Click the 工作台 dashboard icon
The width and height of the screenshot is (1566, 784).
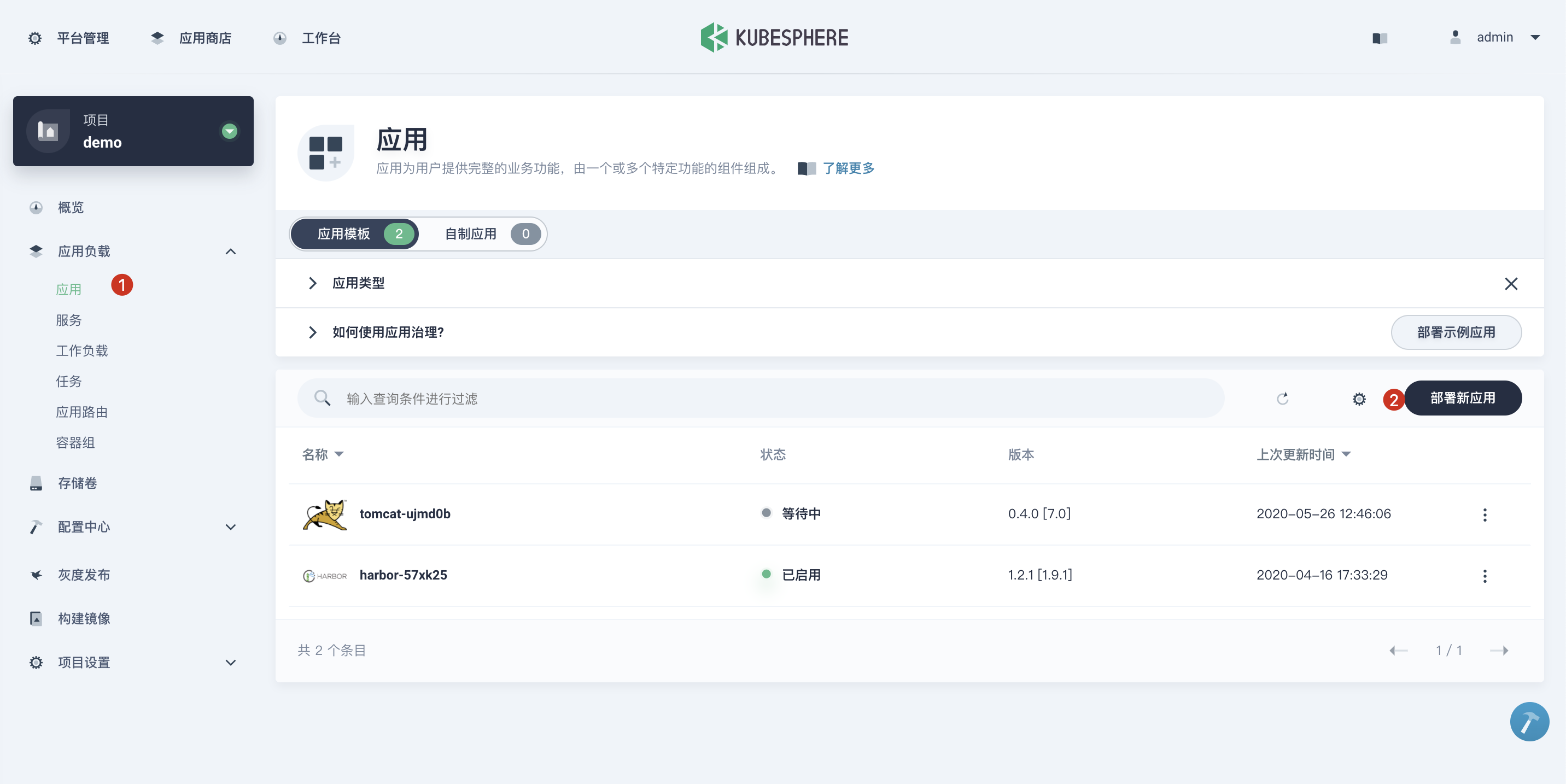[279, 38]
